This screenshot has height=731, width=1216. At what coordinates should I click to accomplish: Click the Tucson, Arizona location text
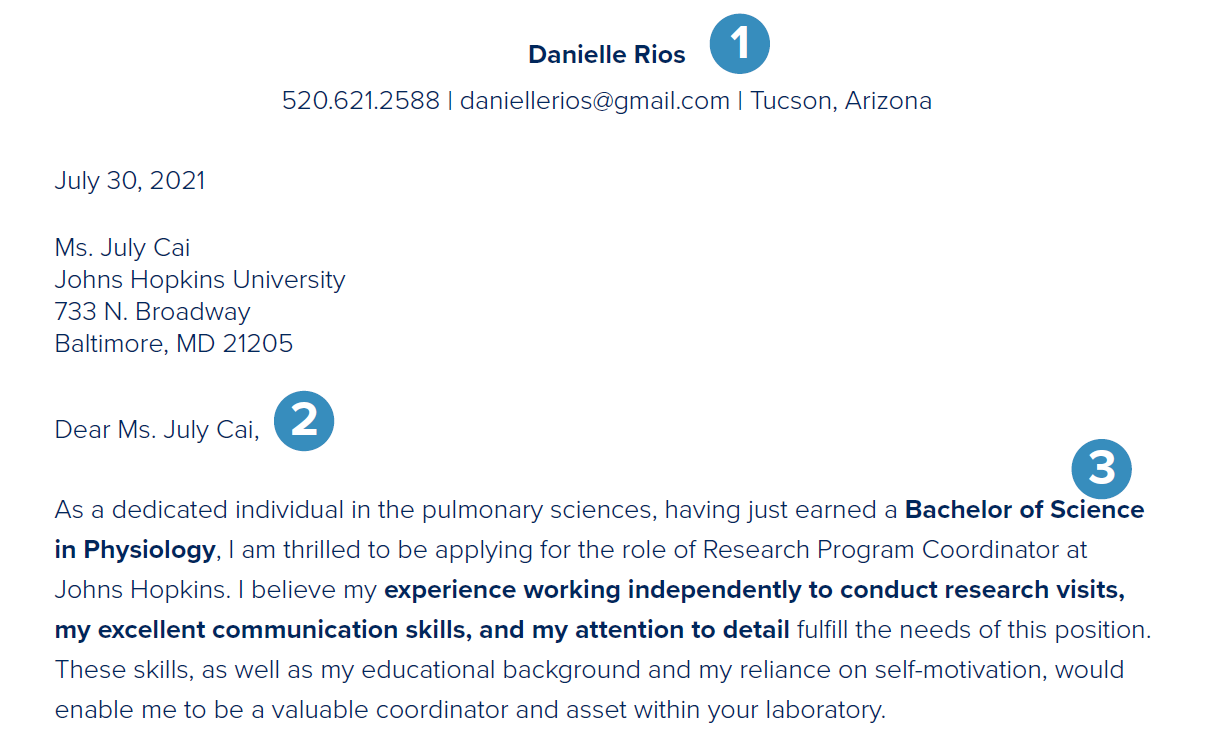coord(841,101)
